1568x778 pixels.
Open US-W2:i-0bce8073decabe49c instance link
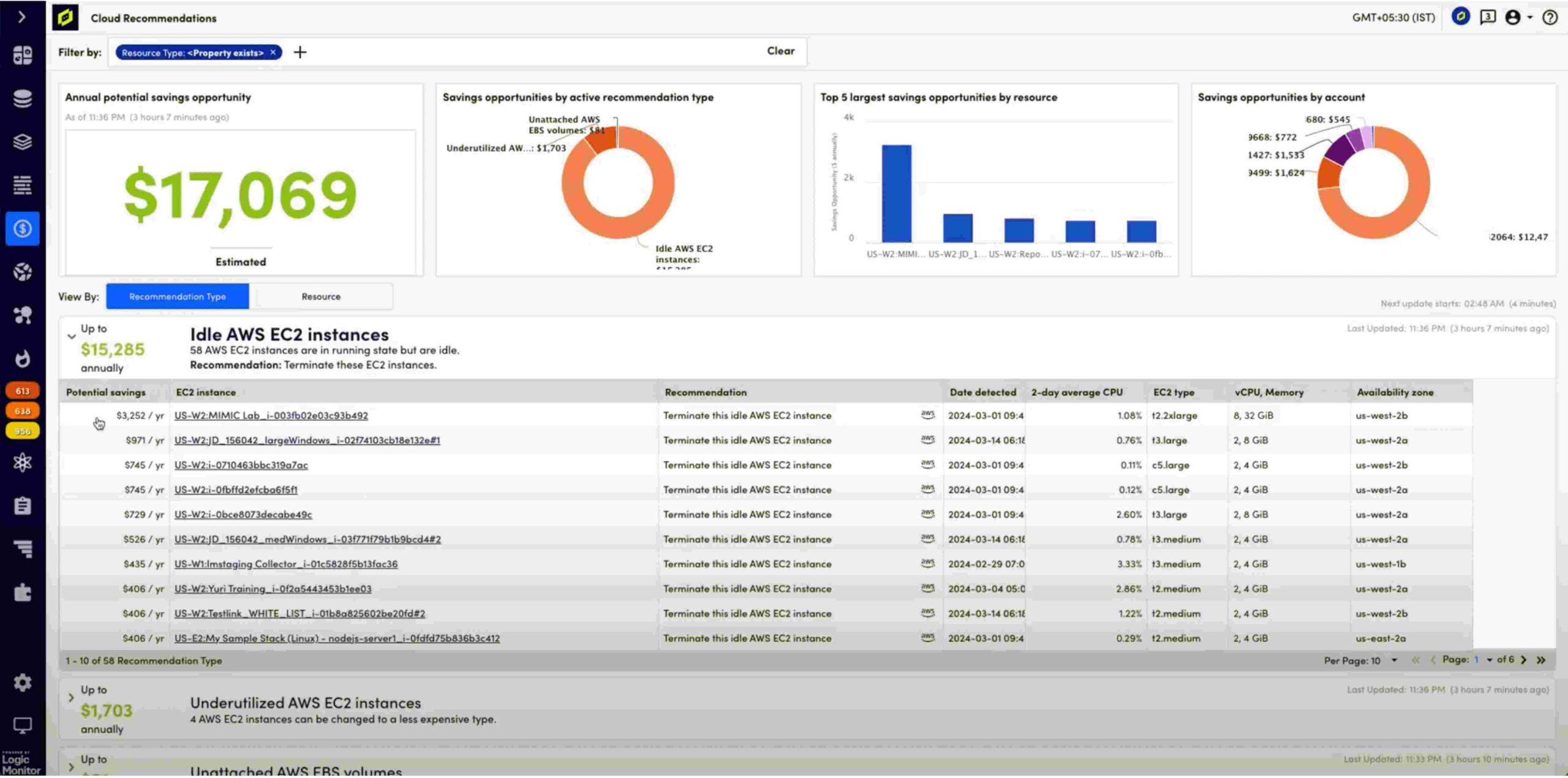pos(243,515)
